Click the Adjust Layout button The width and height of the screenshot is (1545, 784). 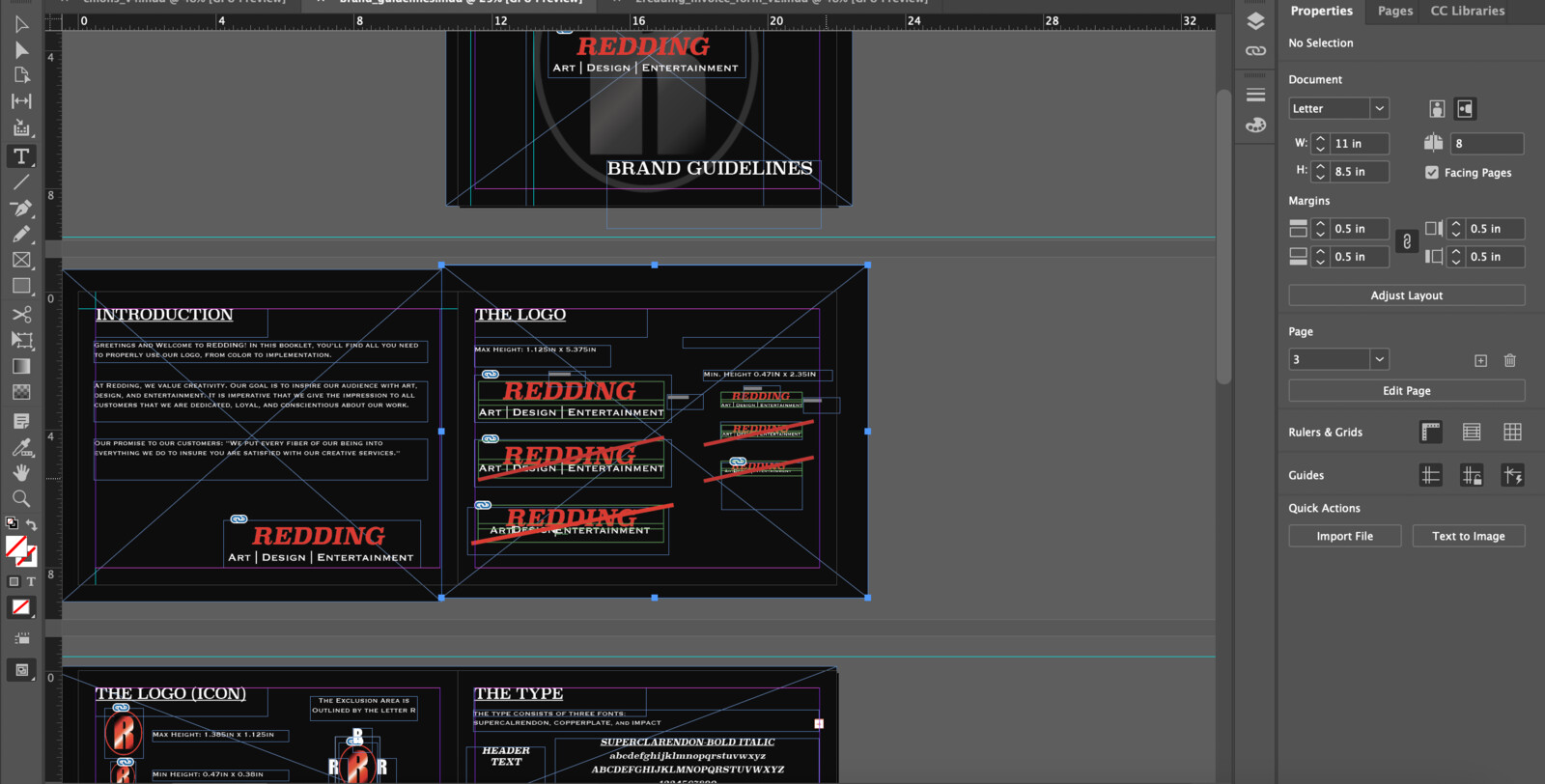1406,295
